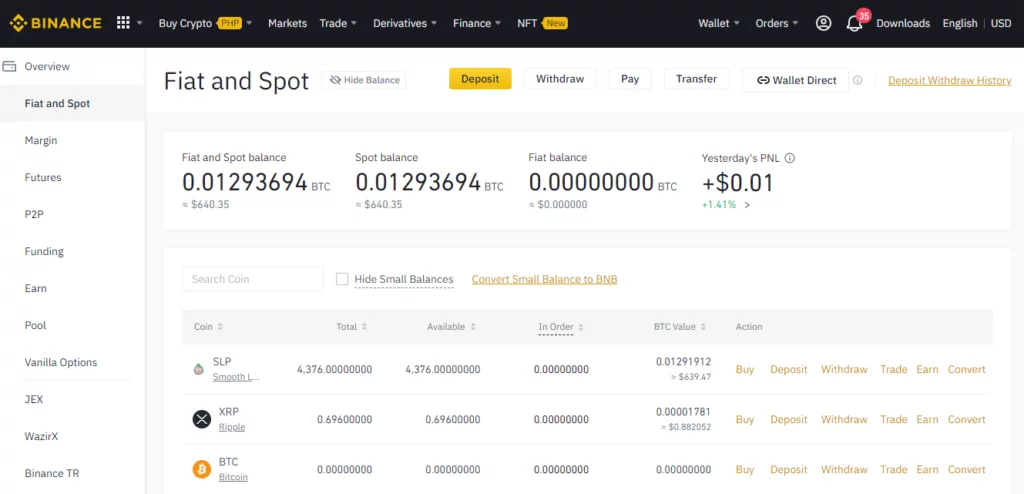Select Fiat and Spot sidebar item
Image resolution: width=1024 pixels, height=494 pixels.
pyautogui.click(x=72, y=103)
